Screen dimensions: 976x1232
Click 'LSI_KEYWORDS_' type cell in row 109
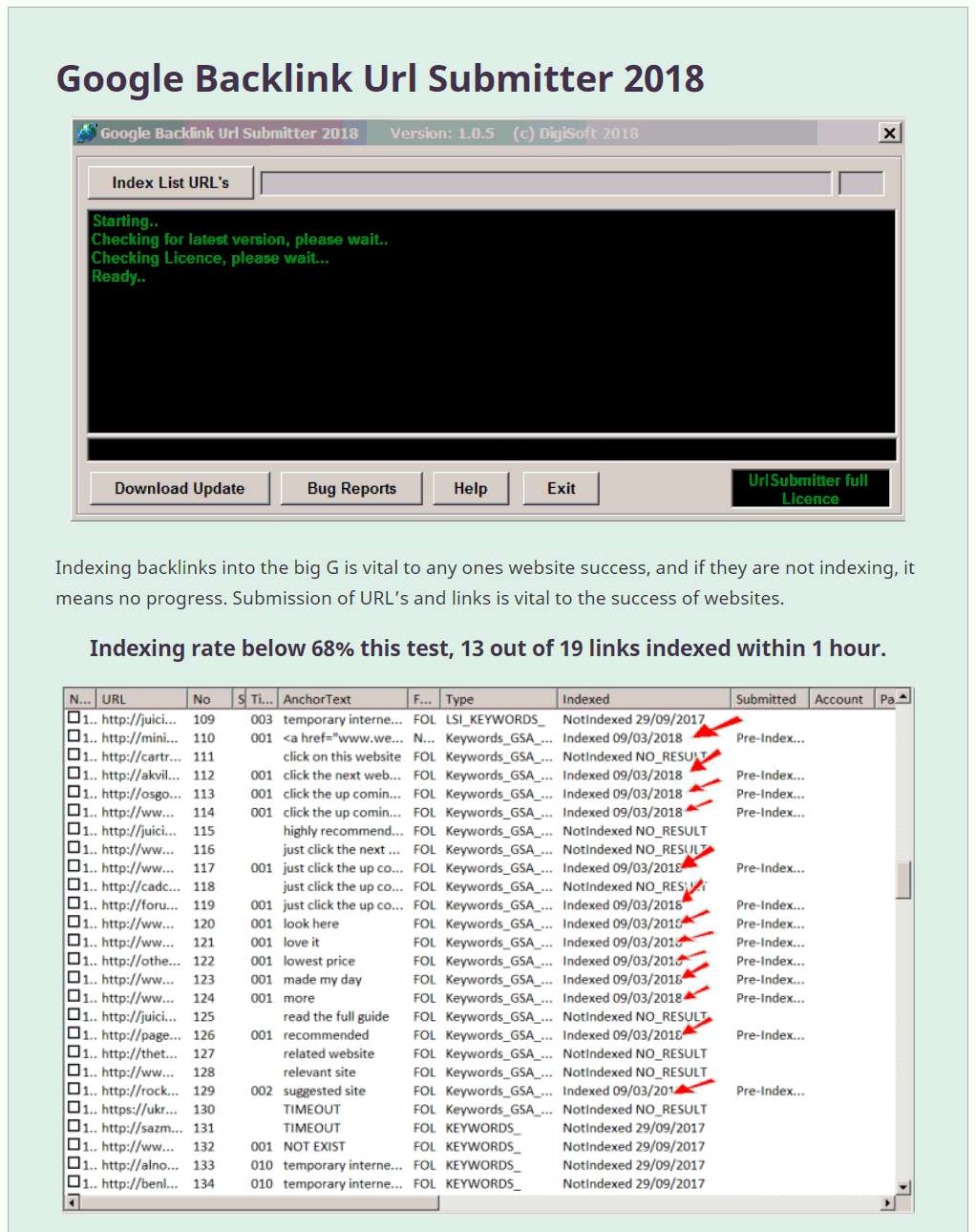point(496,719)
